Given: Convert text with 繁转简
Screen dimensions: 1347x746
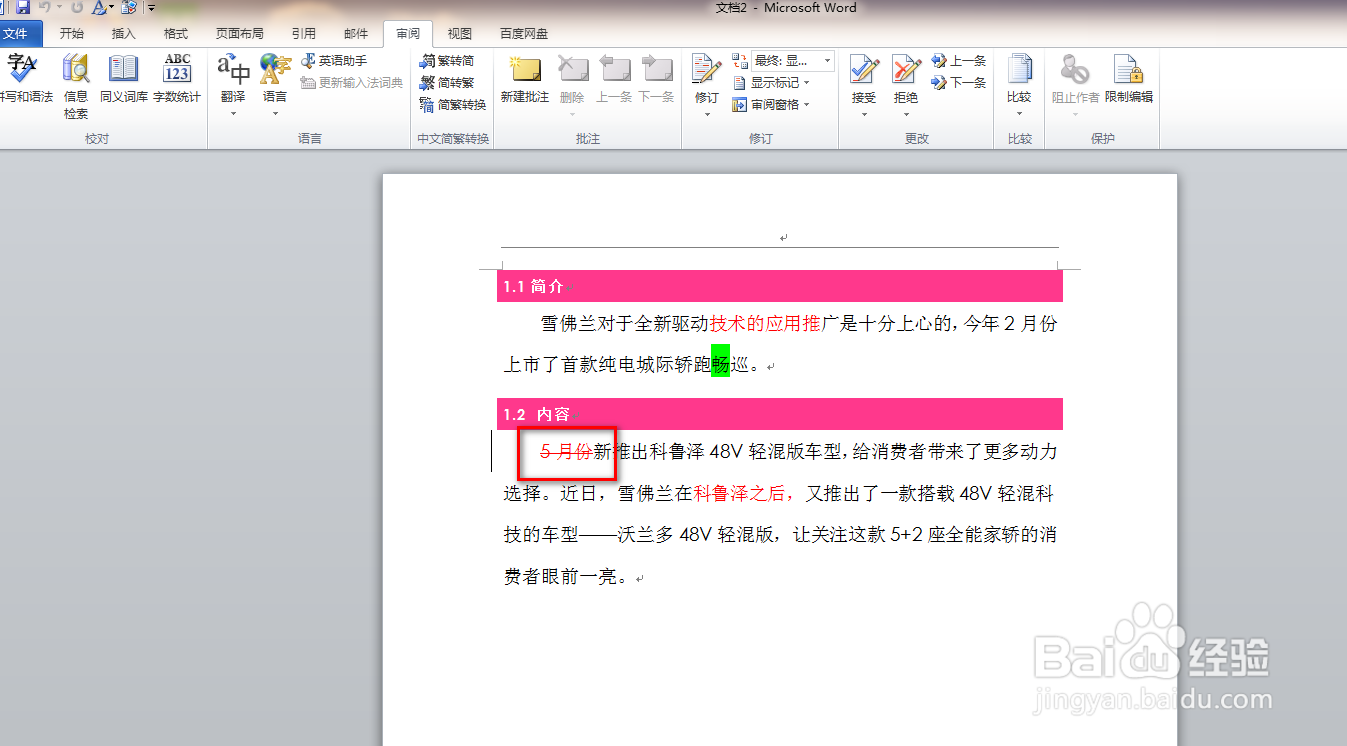Looking at the screenshot, I should pos(447,61).
